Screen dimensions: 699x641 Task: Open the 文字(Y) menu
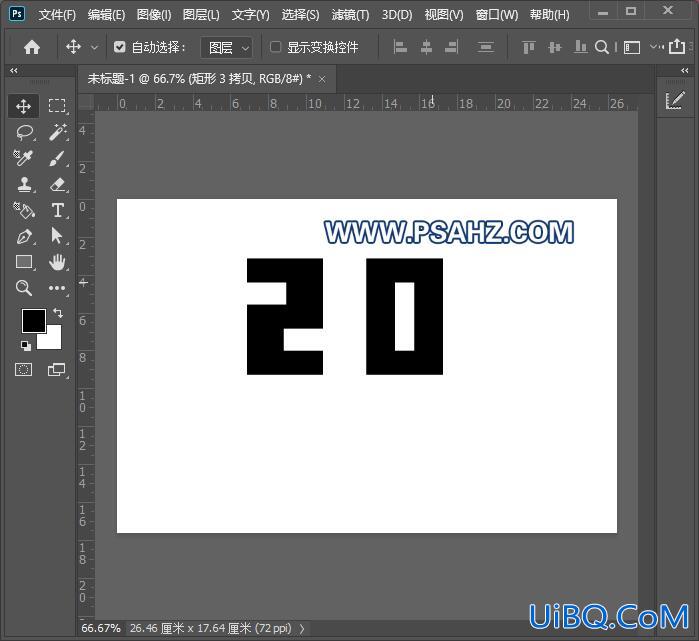251,15
